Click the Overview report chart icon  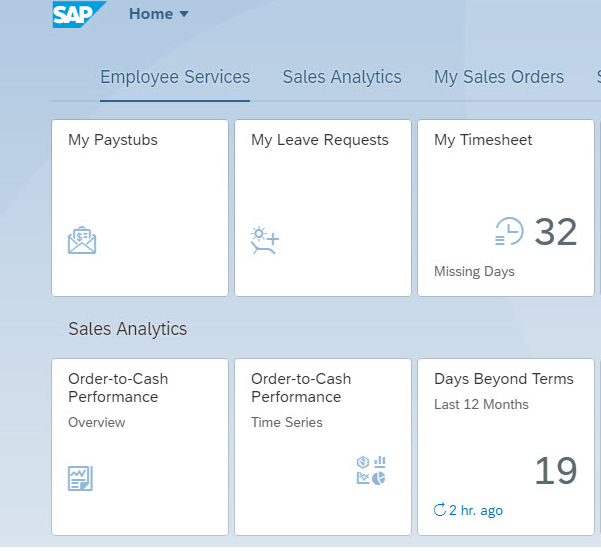(x=80, y=478)
